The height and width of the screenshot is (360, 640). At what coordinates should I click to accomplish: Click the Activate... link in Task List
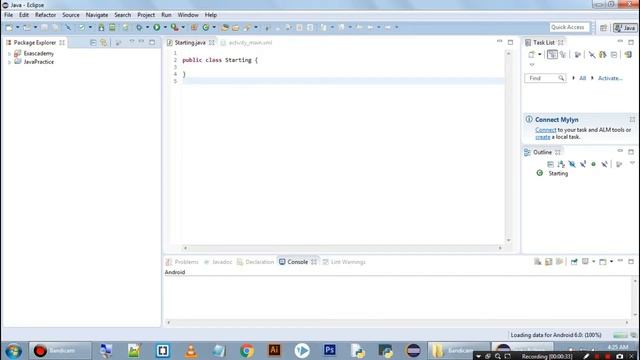coord(610,78)
